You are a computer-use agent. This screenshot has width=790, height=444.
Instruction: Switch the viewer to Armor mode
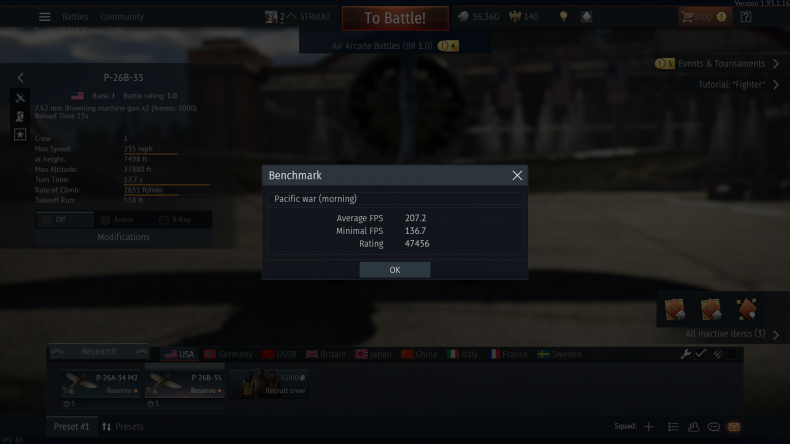tap(117, 220)
